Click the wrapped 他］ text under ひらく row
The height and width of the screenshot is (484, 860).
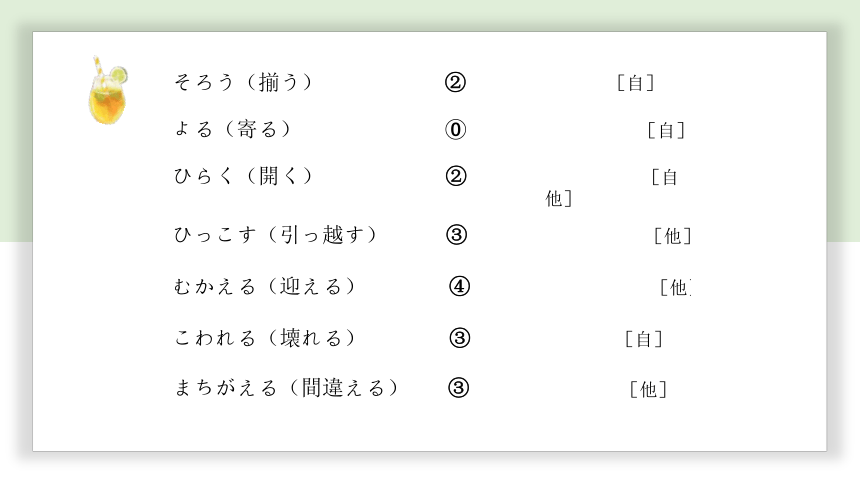(x=559, y=198)
